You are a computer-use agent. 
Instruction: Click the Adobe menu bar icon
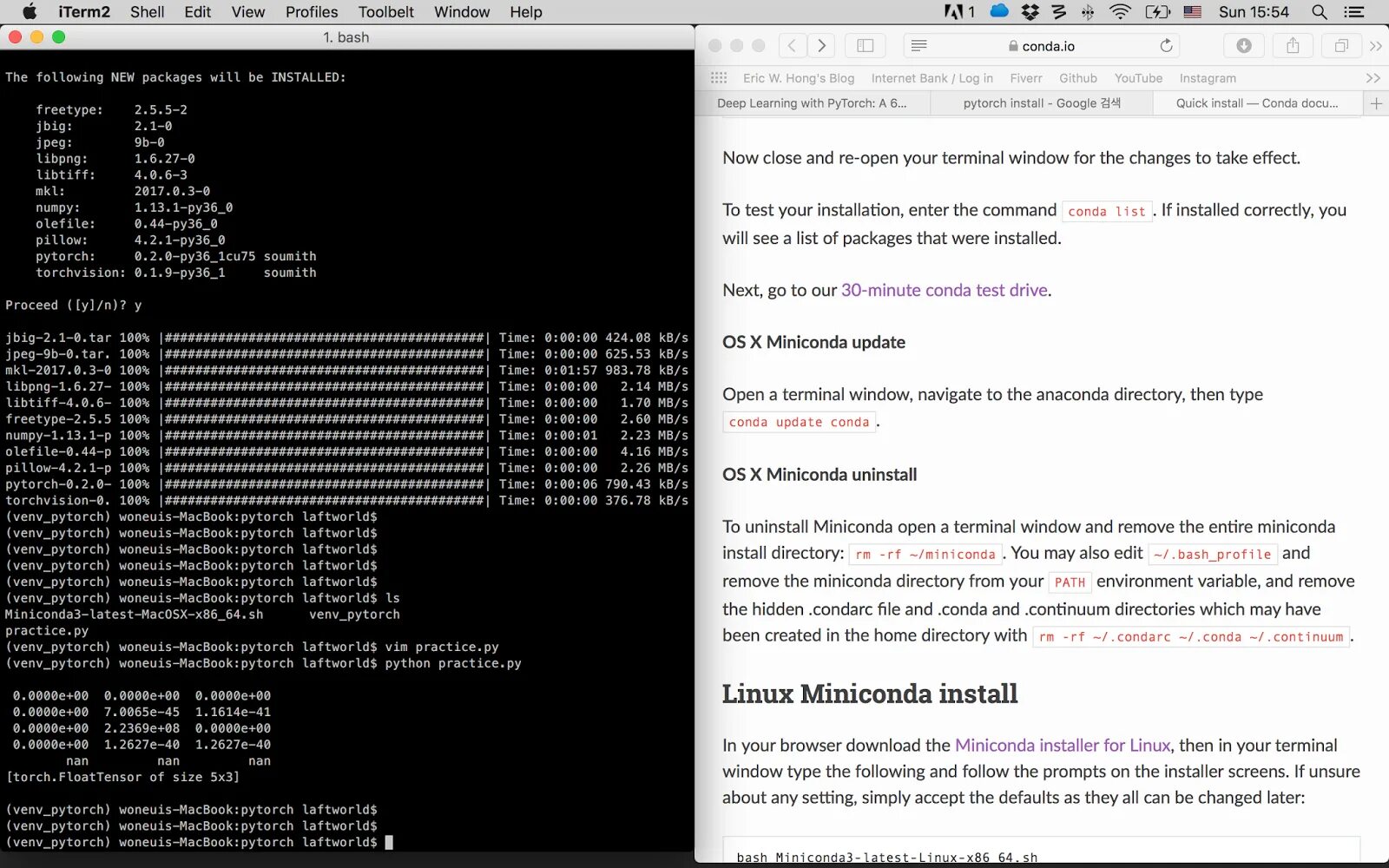pos(959,12)
